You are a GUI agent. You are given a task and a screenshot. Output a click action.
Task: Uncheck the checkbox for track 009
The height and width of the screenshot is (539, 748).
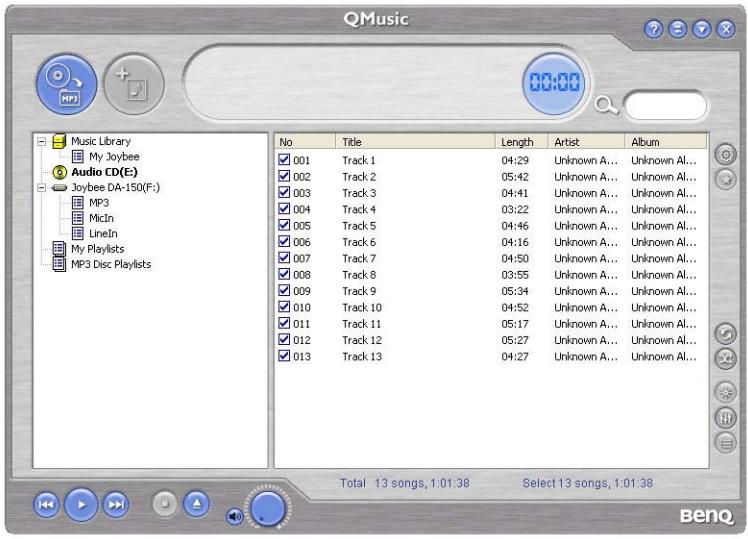click(284, 290)
